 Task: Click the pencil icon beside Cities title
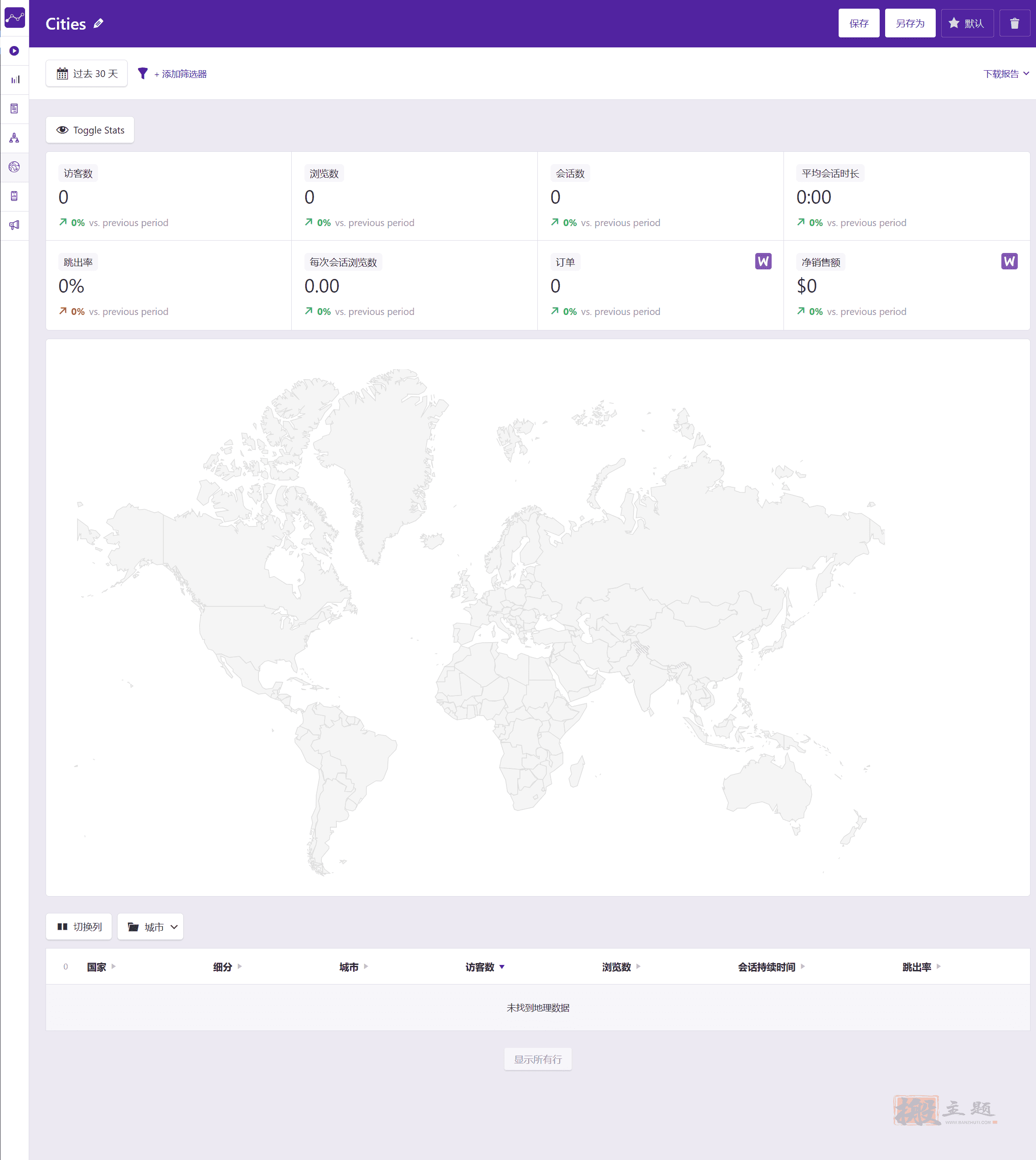pos(98,23)
